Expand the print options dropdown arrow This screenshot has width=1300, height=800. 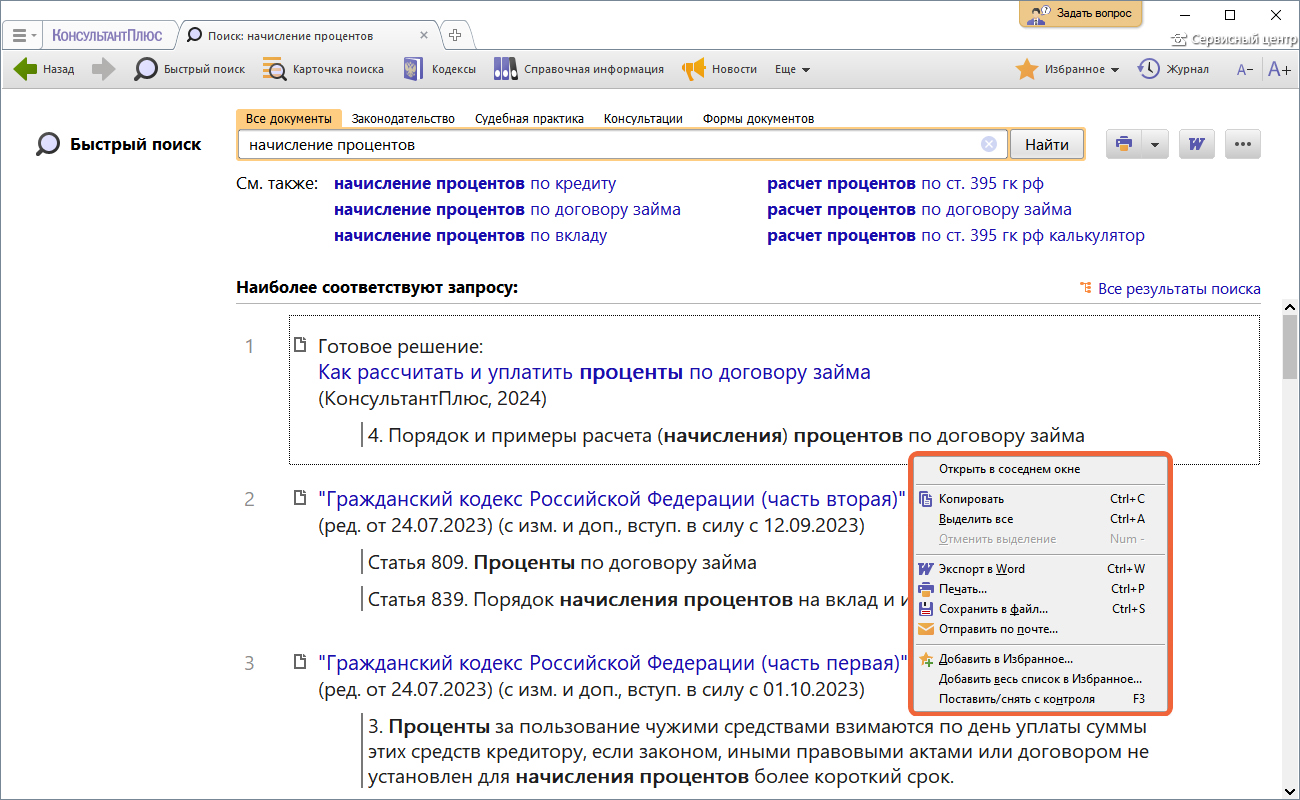tap(1154, 144)
